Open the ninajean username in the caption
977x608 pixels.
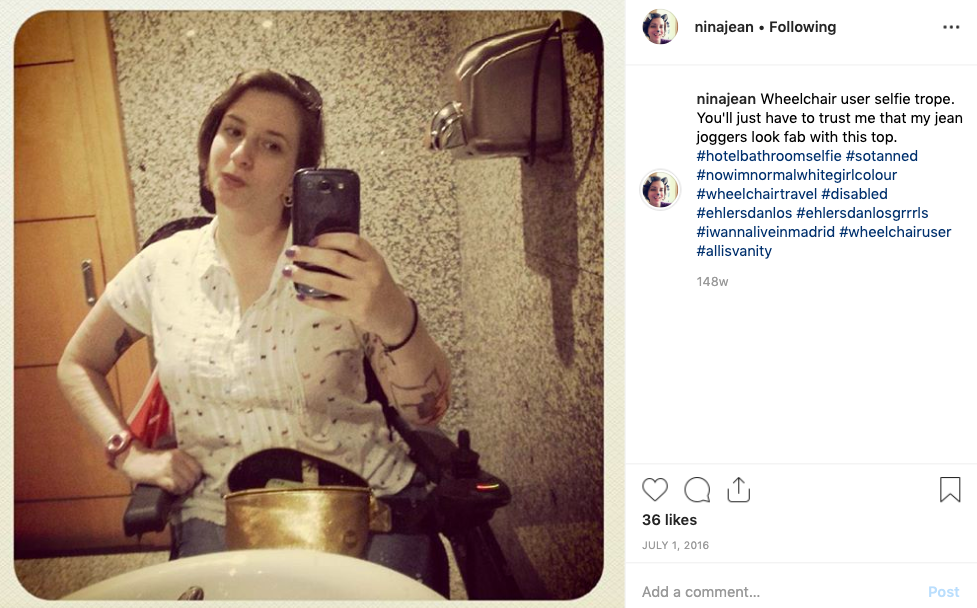coord(726,99)
